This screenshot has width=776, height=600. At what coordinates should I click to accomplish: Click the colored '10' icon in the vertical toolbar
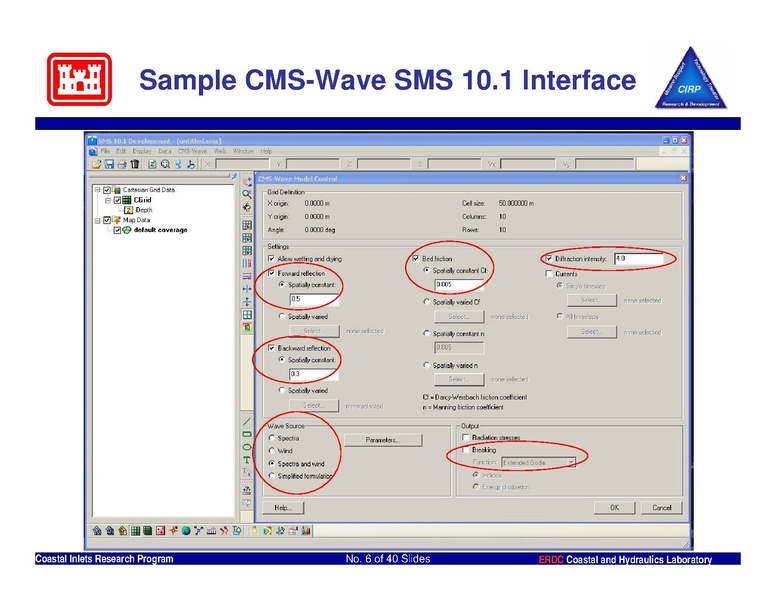(x=246, y=327)
